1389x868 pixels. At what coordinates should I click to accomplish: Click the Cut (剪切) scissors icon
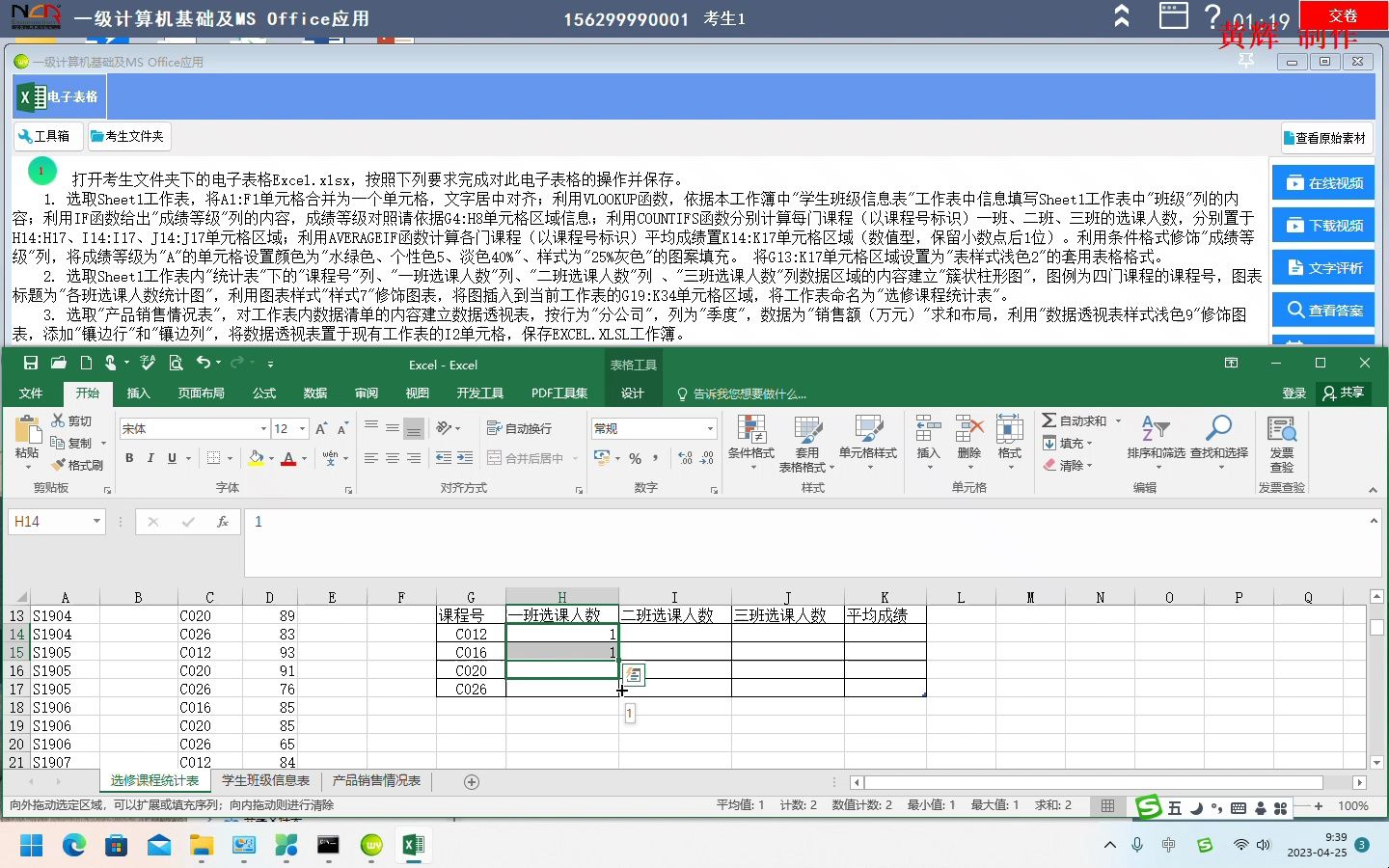click(x=59, y=421)
